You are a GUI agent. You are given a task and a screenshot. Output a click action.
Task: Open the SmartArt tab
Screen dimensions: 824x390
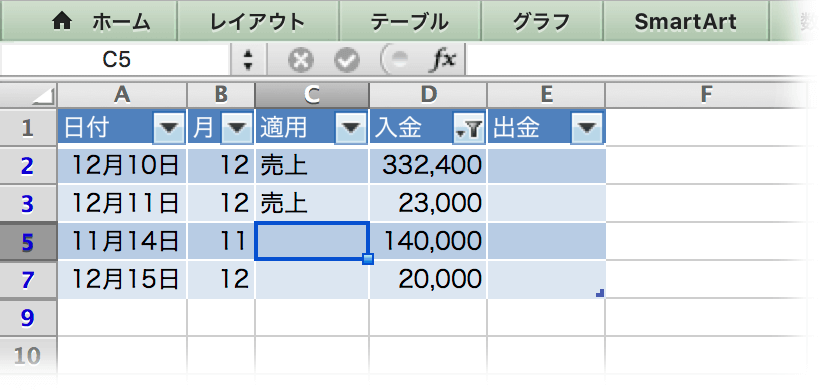pos(685,22)
